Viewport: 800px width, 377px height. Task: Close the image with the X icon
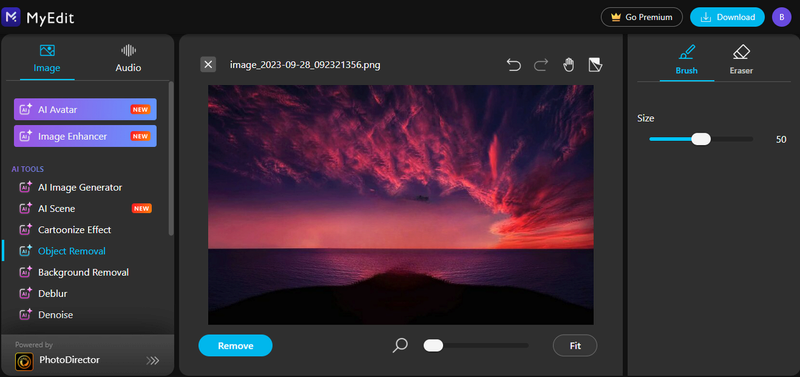[208, 64]
